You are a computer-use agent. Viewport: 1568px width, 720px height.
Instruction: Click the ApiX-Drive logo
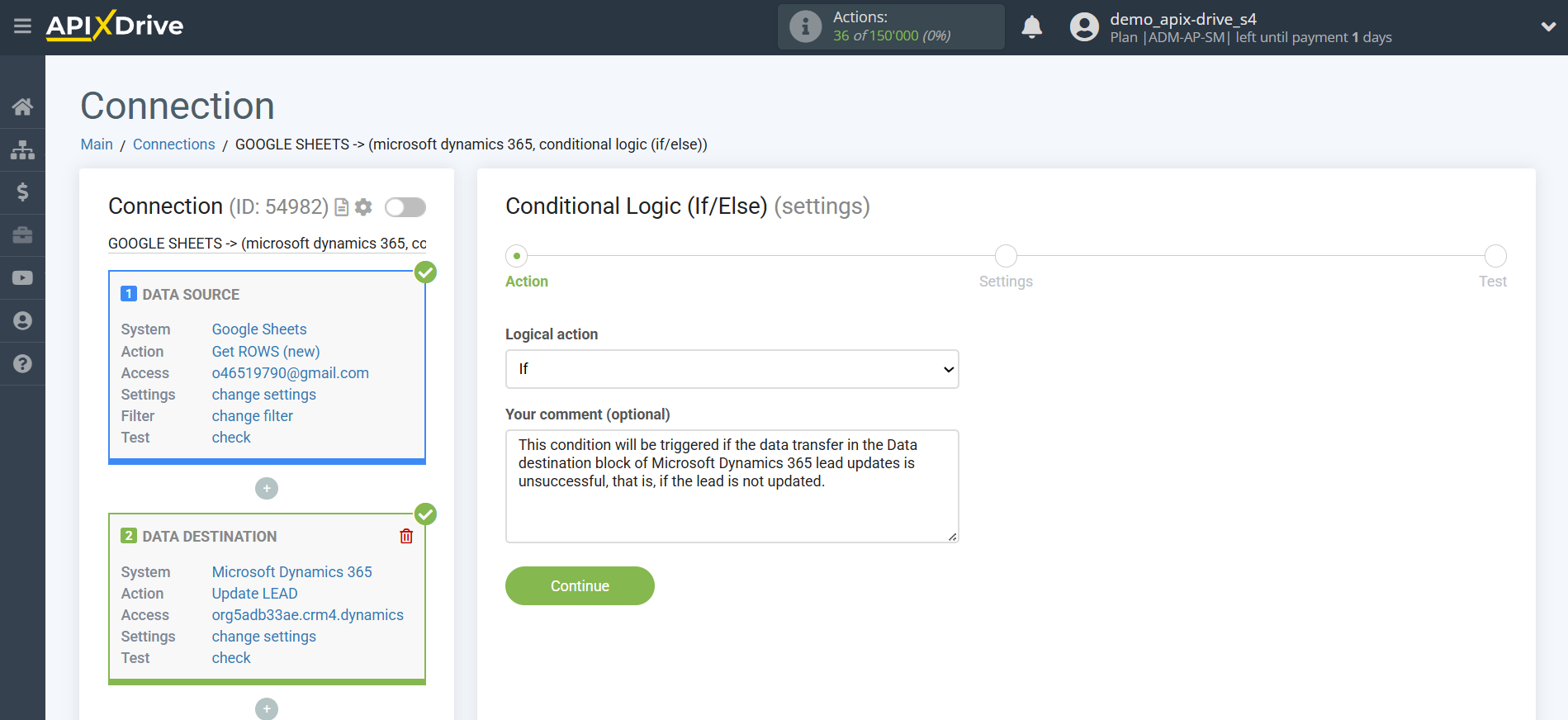(115, 26)
